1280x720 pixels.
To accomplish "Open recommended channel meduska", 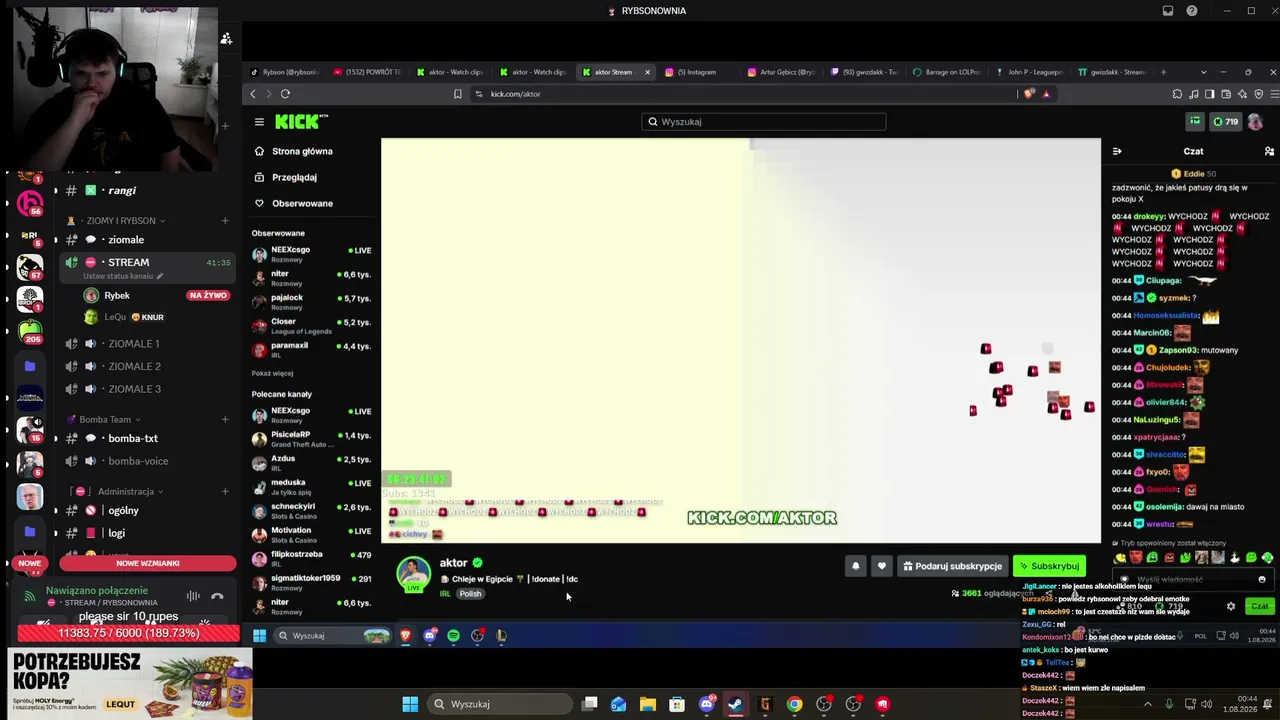I will point(311,486).
